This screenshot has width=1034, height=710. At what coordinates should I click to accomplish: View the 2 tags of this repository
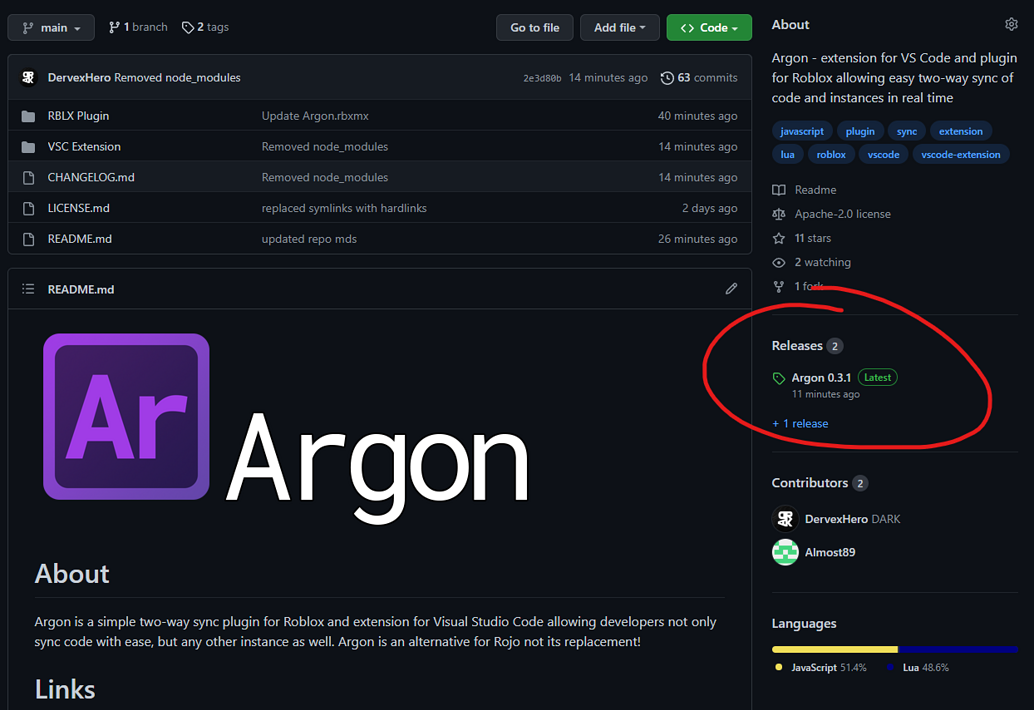click(204, 27)
